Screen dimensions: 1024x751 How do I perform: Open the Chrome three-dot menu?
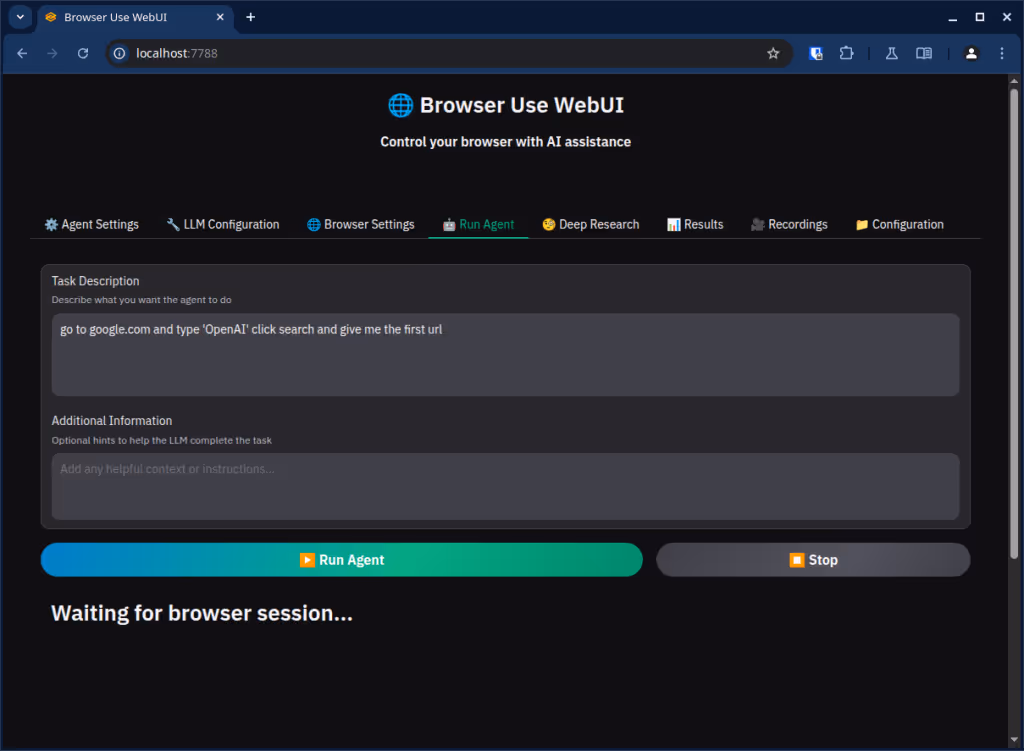click(x=1002, y=54)
